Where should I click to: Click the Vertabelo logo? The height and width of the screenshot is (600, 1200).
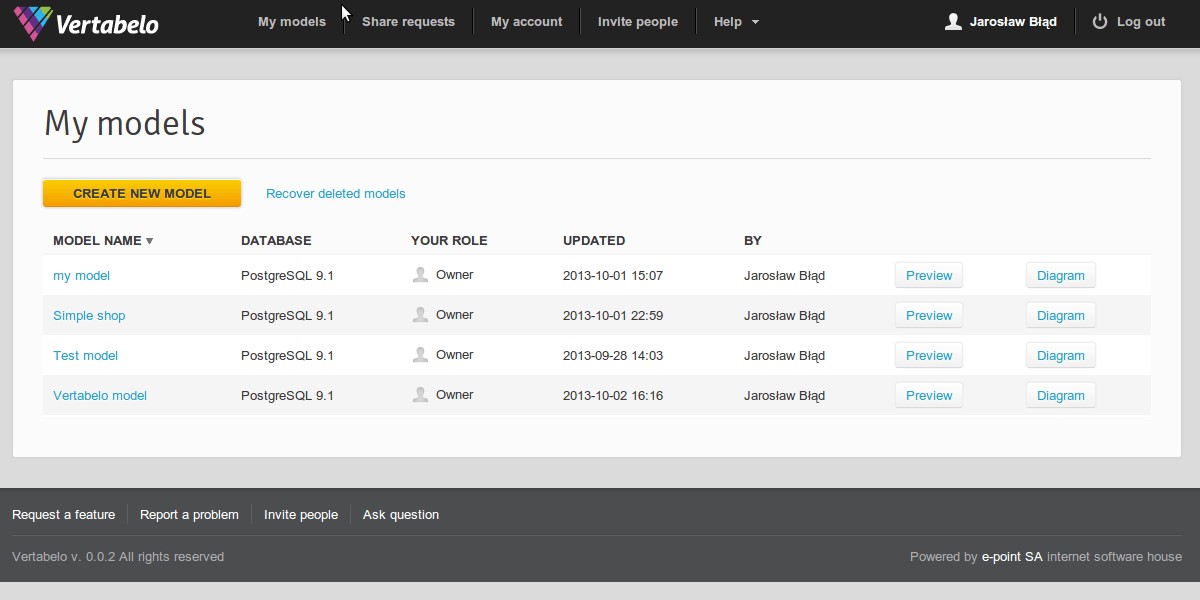[86, 23]
